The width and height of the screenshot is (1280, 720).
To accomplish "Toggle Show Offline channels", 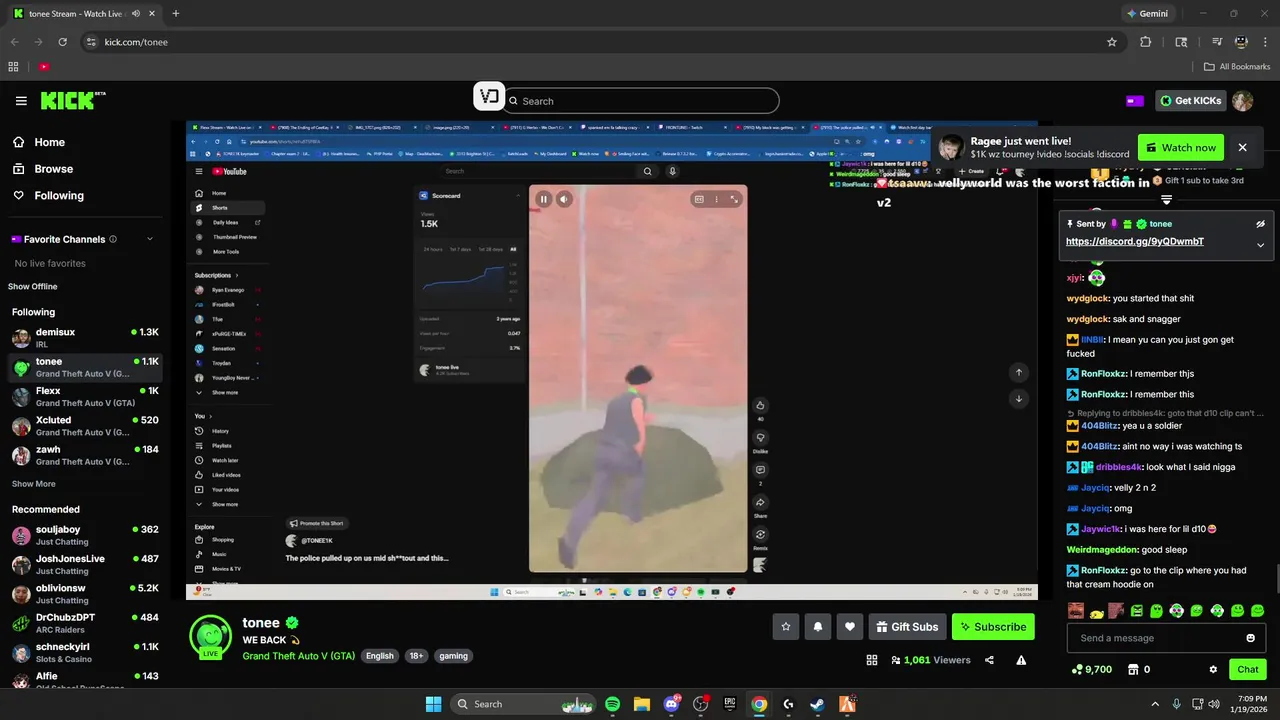I will (33, 287).
